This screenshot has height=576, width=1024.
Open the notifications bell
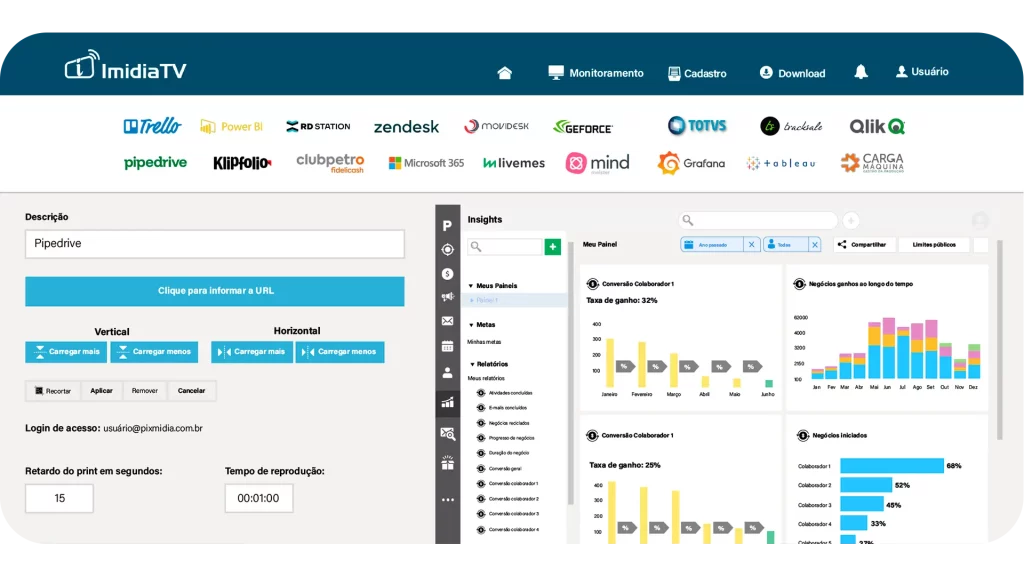point(861,72)
